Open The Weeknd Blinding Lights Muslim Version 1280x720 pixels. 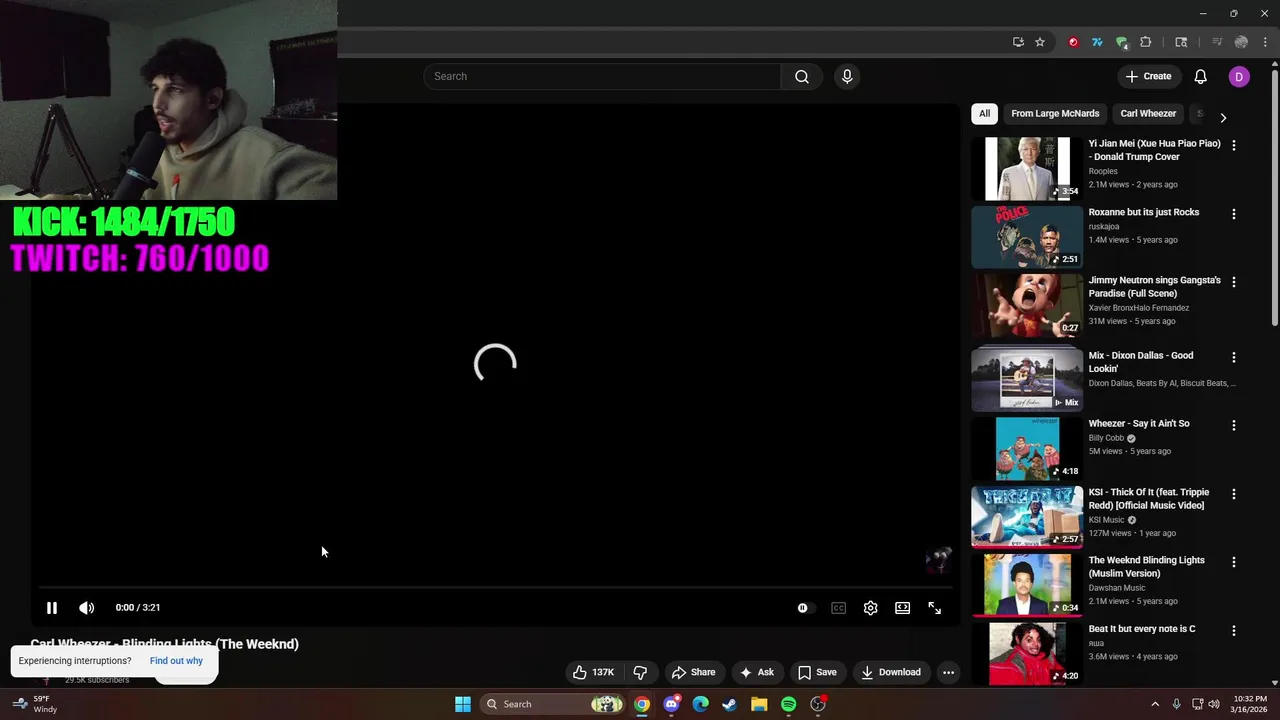click(1146, 567)
